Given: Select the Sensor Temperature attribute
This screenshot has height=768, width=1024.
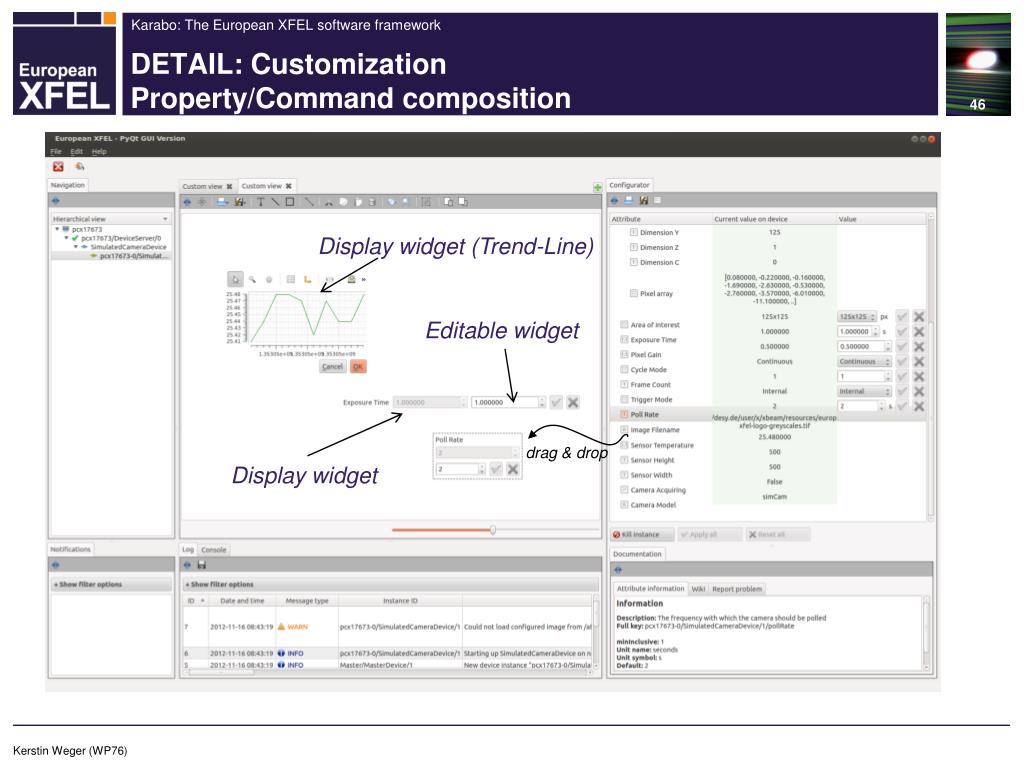Looking at the screenshot, I should point(662,445).
